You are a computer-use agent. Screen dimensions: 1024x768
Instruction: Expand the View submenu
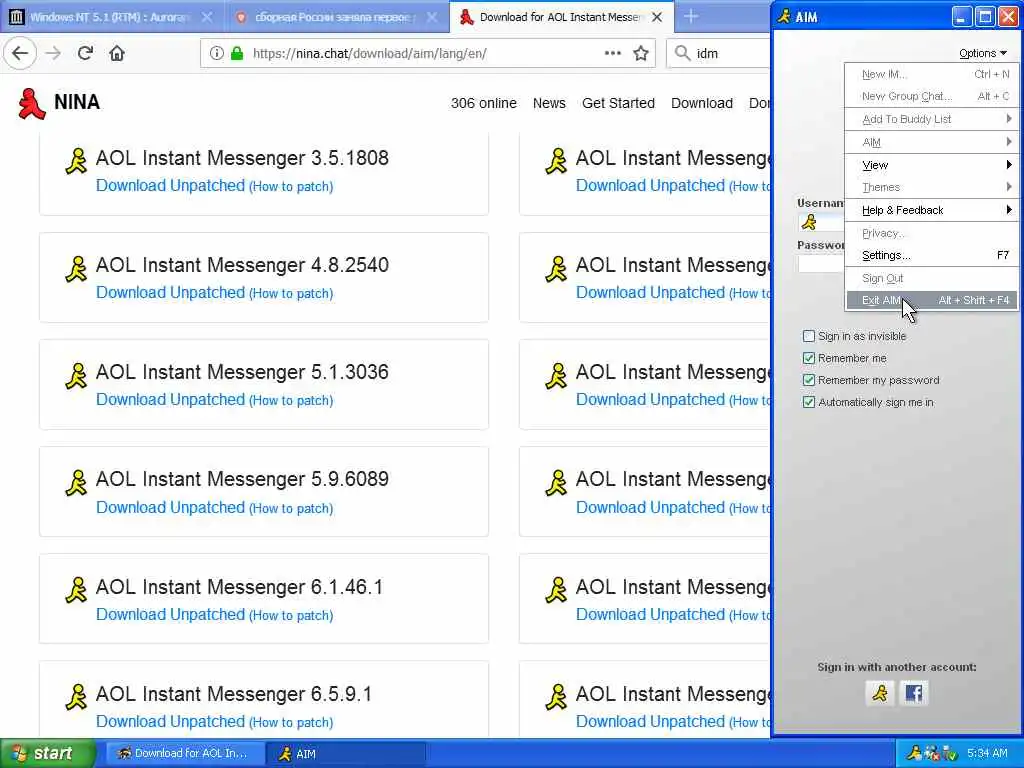pyautogui.click(x=931, y=165)
